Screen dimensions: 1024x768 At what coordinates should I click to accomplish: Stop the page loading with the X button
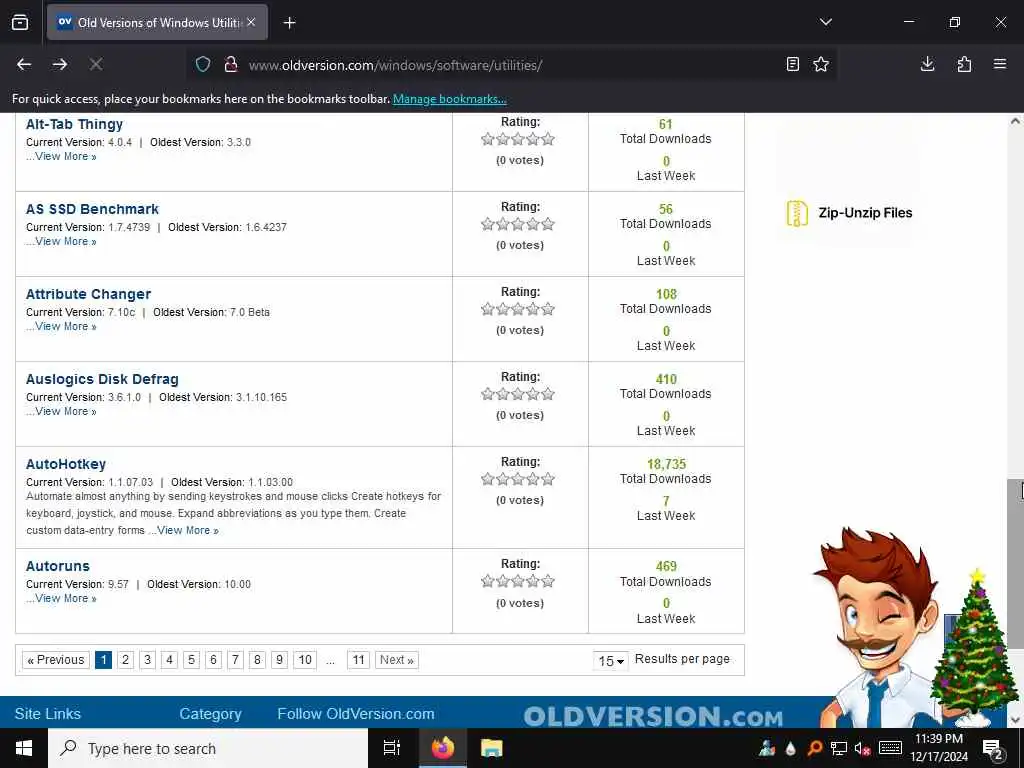tap(96, 64)
